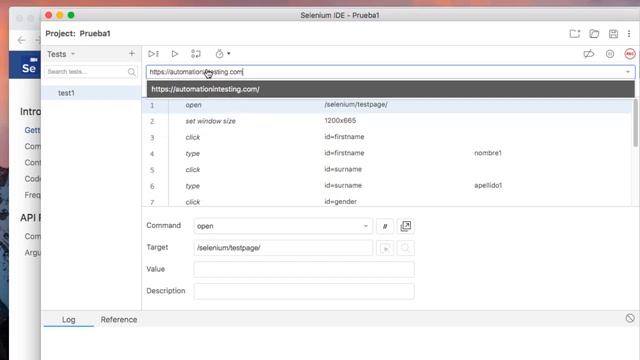Switch to the Reference tab
This screenshot has height=360, width=640.
click(x=119, y=320)
